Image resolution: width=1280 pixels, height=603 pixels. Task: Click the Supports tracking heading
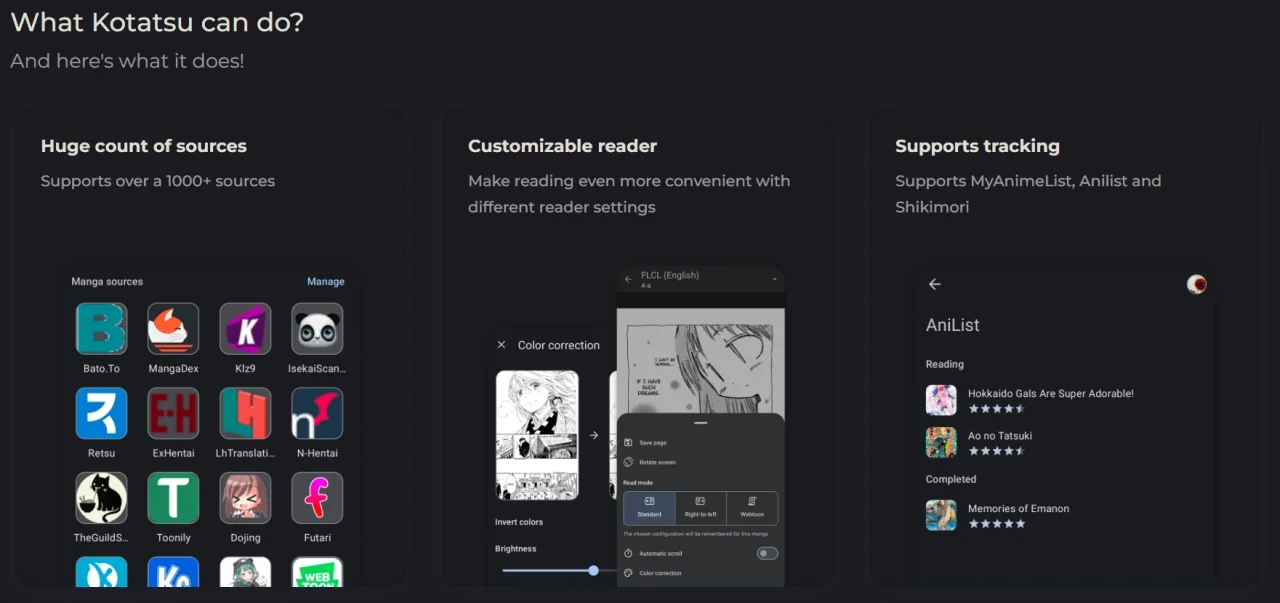pos(977,146)
